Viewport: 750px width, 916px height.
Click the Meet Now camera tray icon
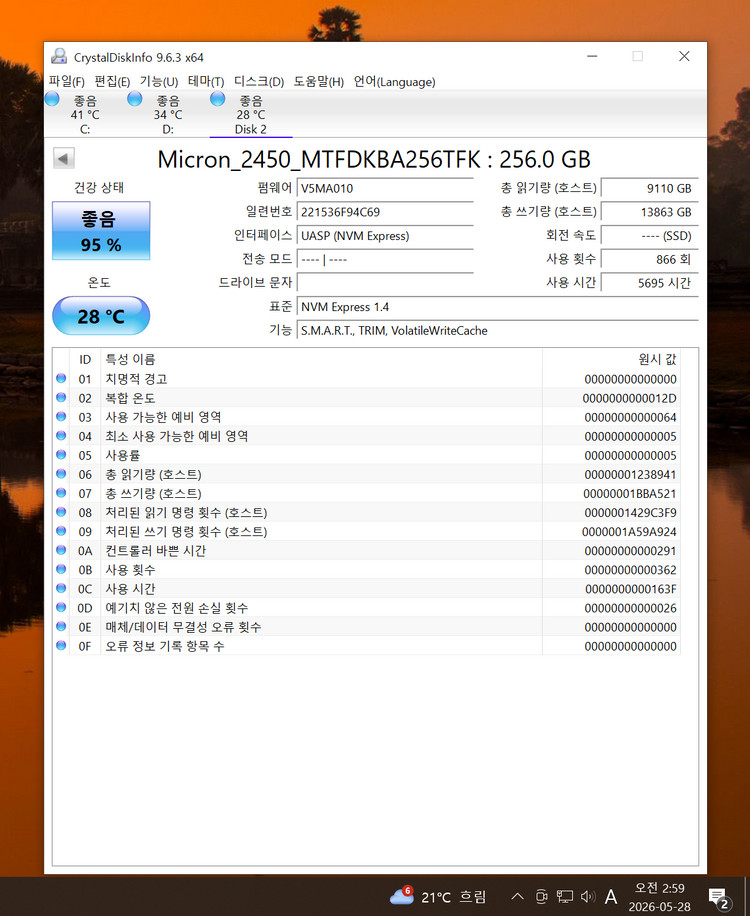[541, 896]
